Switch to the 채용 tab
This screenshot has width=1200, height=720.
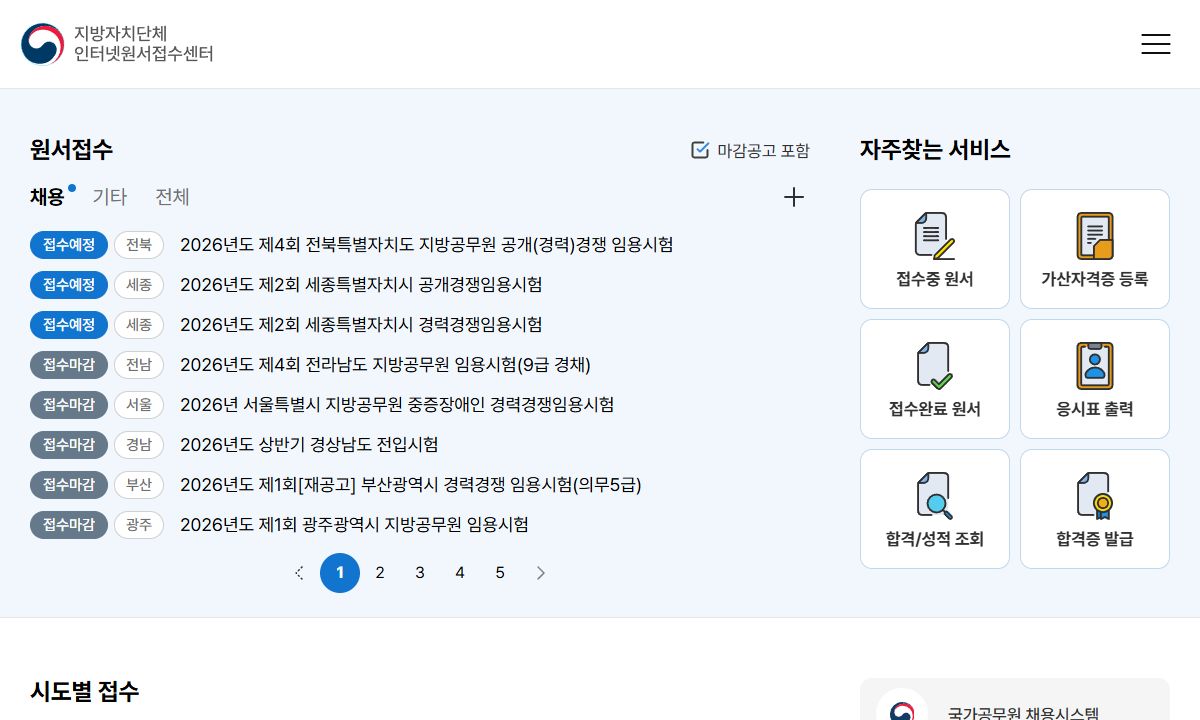pyautogui.click(x=47, y=197)
